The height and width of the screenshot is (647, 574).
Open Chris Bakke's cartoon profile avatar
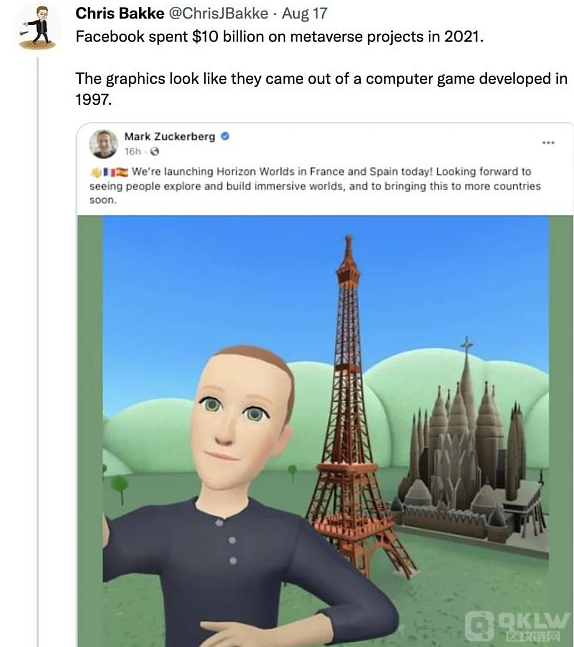[x=38, y=27]
